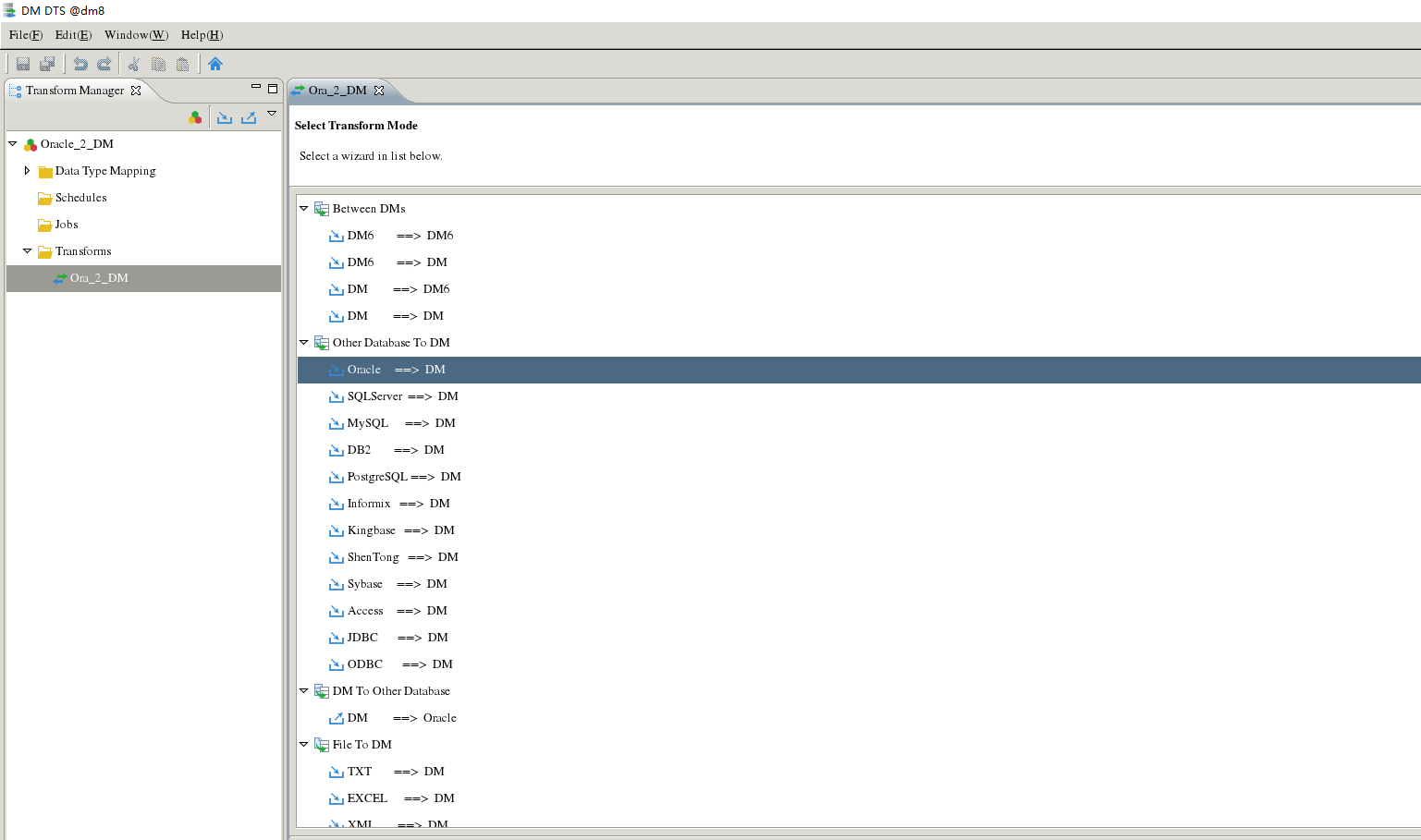This screenshot has height=840, width=1421.
Task: Click the import icon in Transform Manager toolbar
Action: pyautogui.click(x=225, y=117)
